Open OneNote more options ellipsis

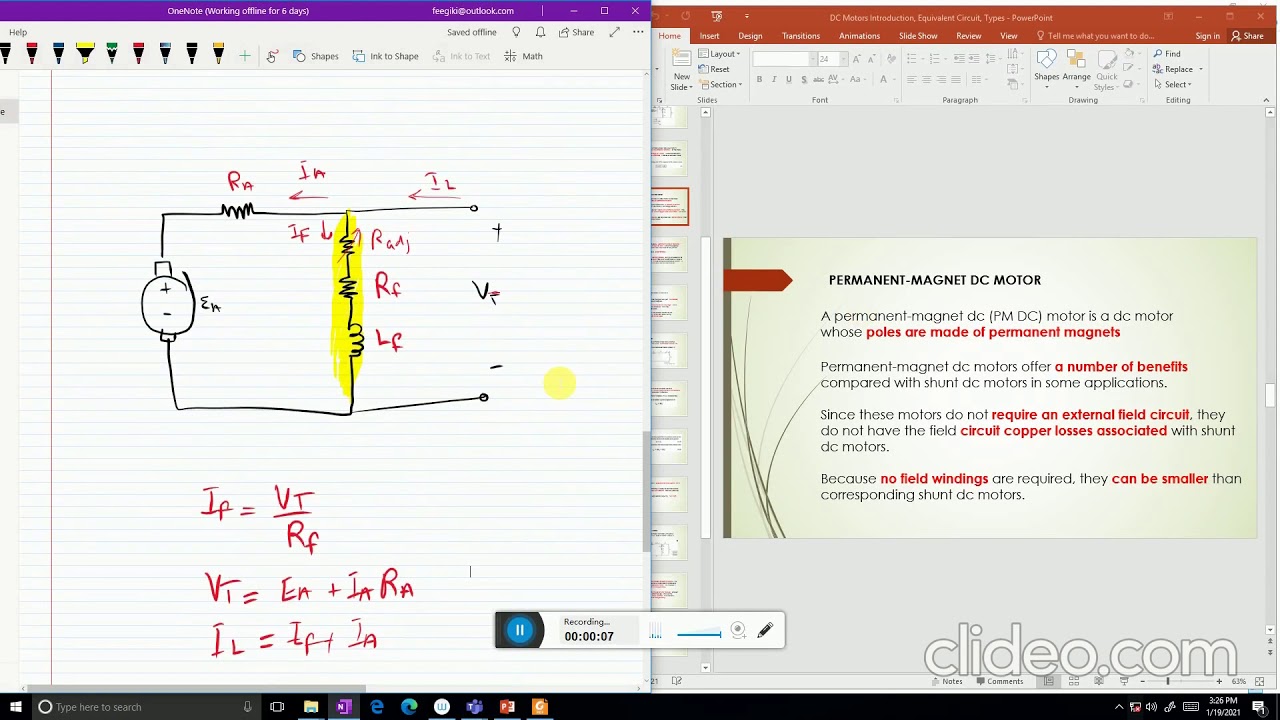[638, 32]
